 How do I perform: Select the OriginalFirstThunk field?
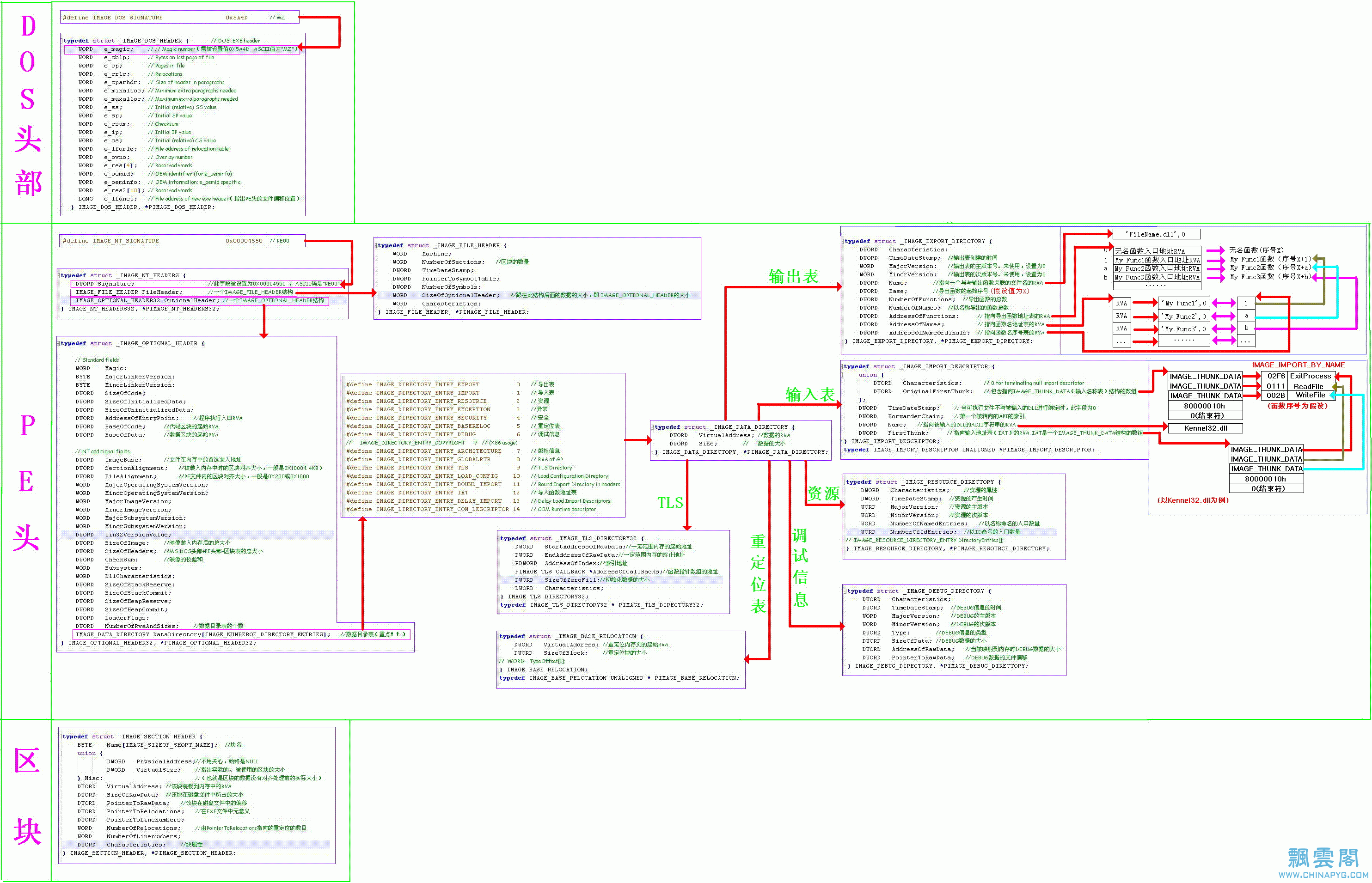(x=1004, y=392)
